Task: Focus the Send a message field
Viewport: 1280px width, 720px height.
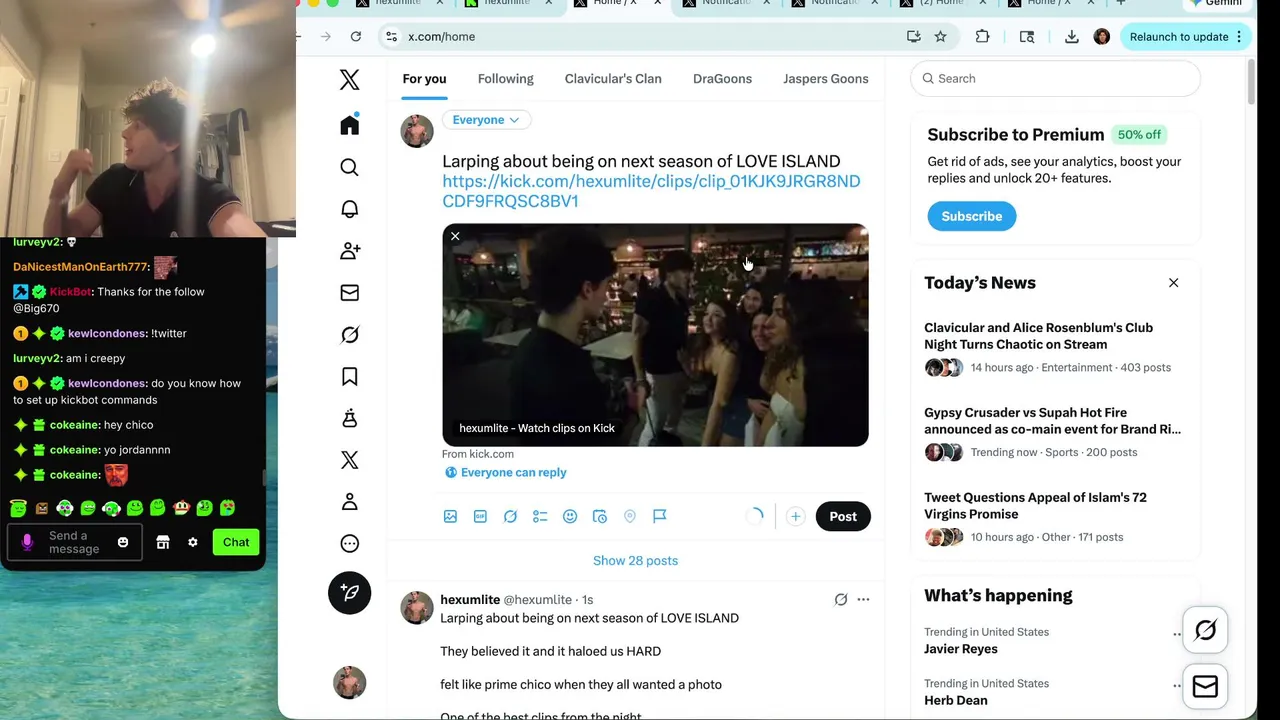Action: [x=75, y=542]
